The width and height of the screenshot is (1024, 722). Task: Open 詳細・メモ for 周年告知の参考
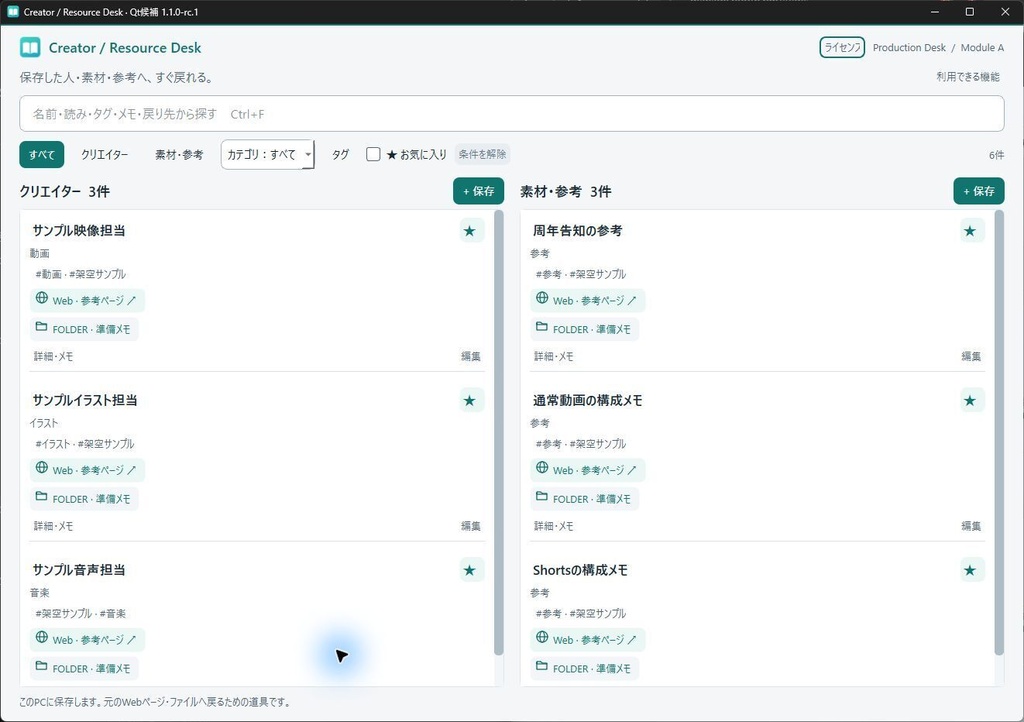554,356
